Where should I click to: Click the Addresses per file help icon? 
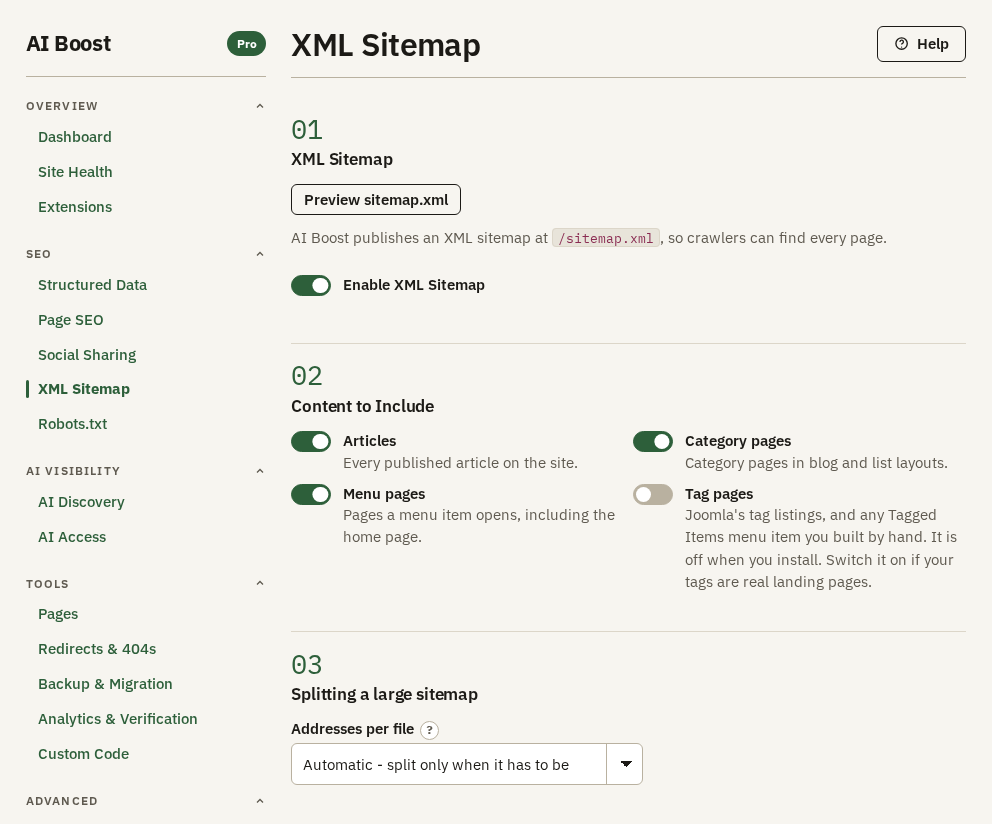coord(430,730)
